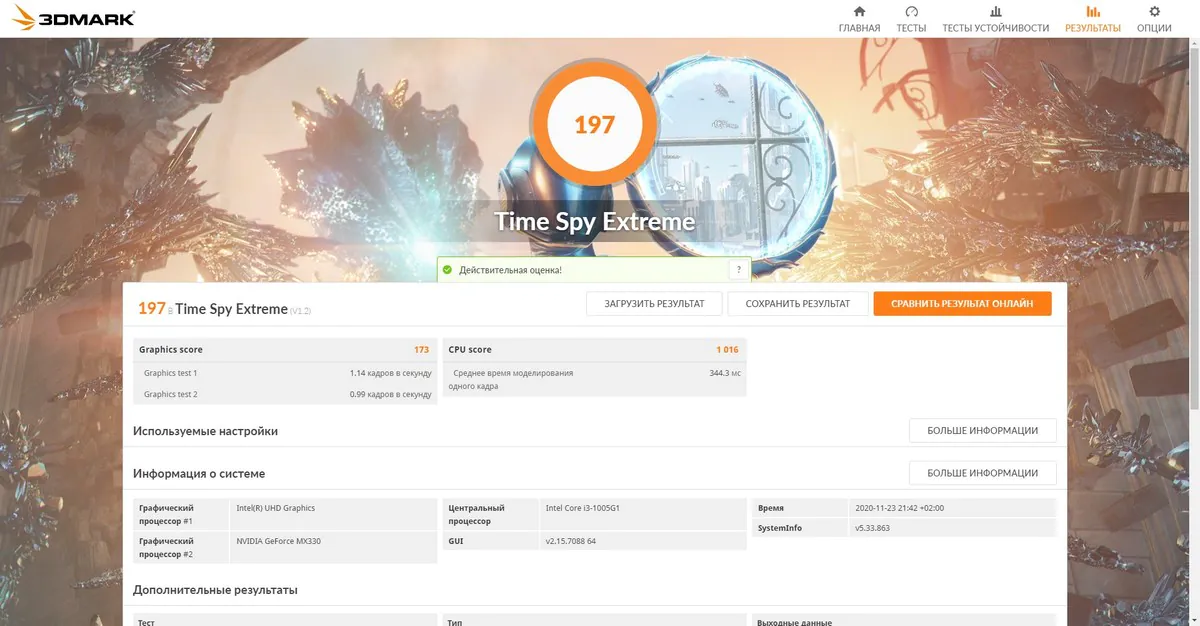Viewport: 1200px width, 626px height.
Task: Click the options gear icon
Action: click(x=1154, y=12)
